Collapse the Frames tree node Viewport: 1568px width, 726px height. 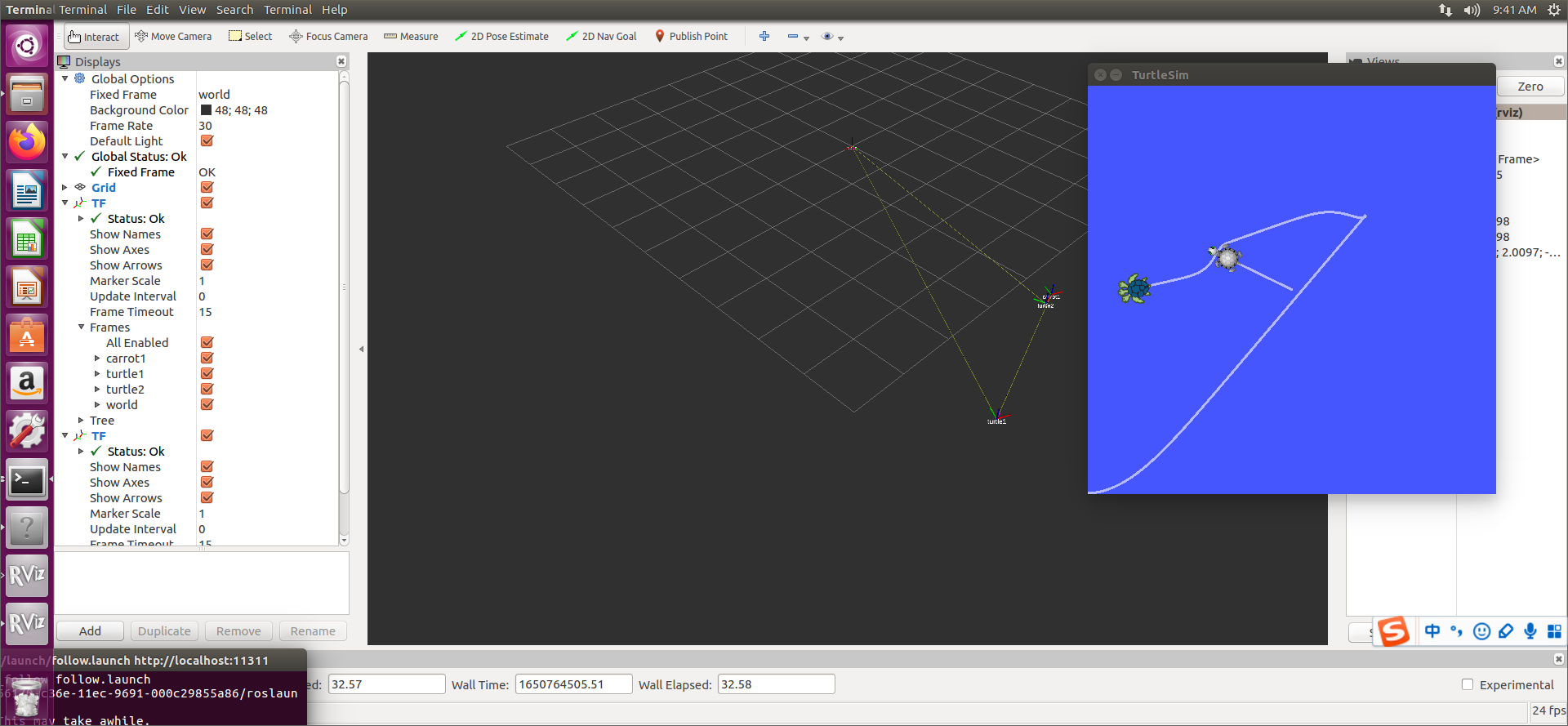[82, 327]
